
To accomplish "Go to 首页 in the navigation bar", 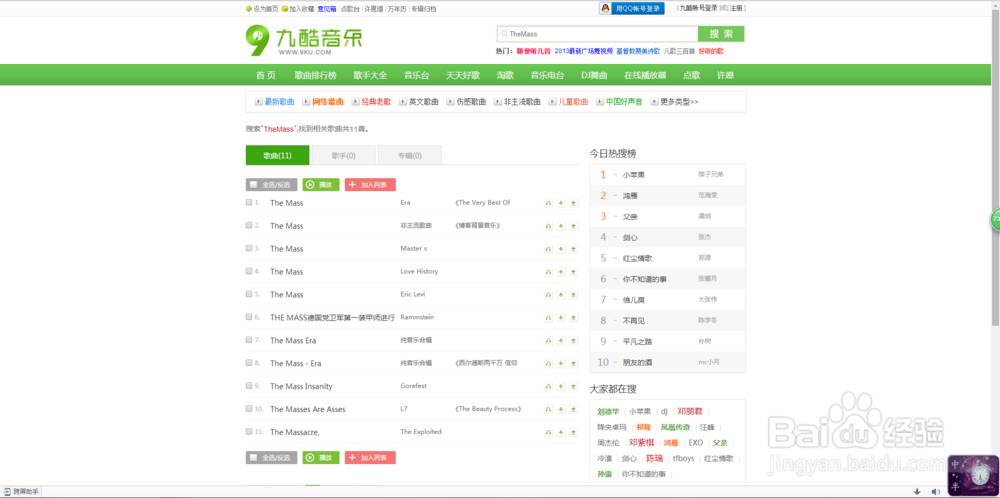I will pyautogui.click(x=266, y=75).
